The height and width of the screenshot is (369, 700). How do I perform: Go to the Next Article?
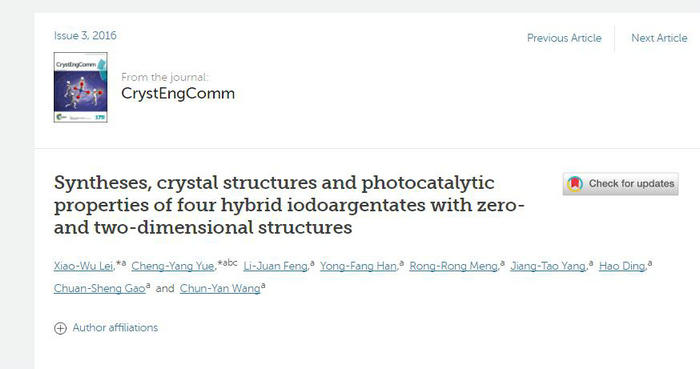[659, 38]
